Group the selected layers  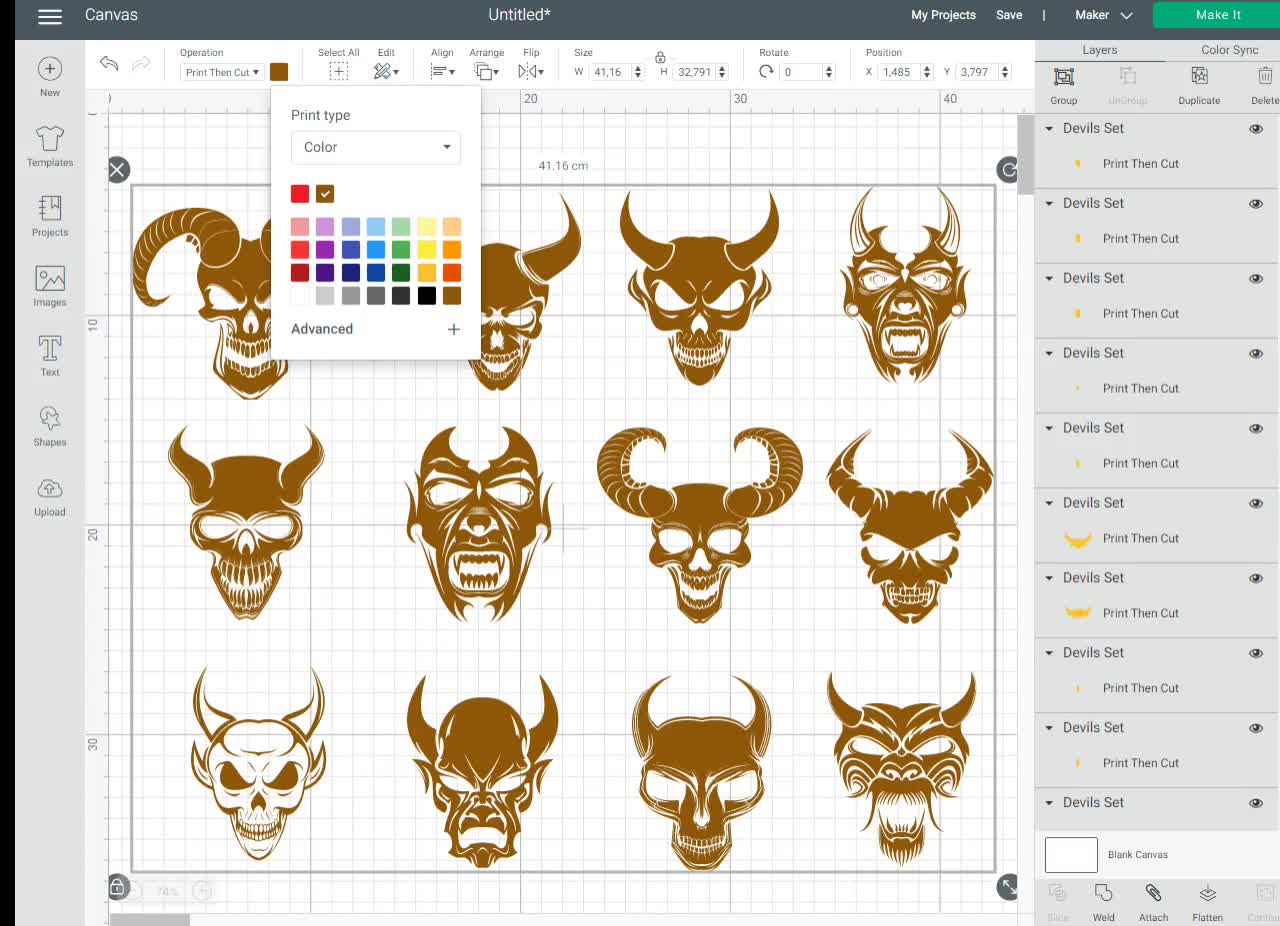(1064, 85)
